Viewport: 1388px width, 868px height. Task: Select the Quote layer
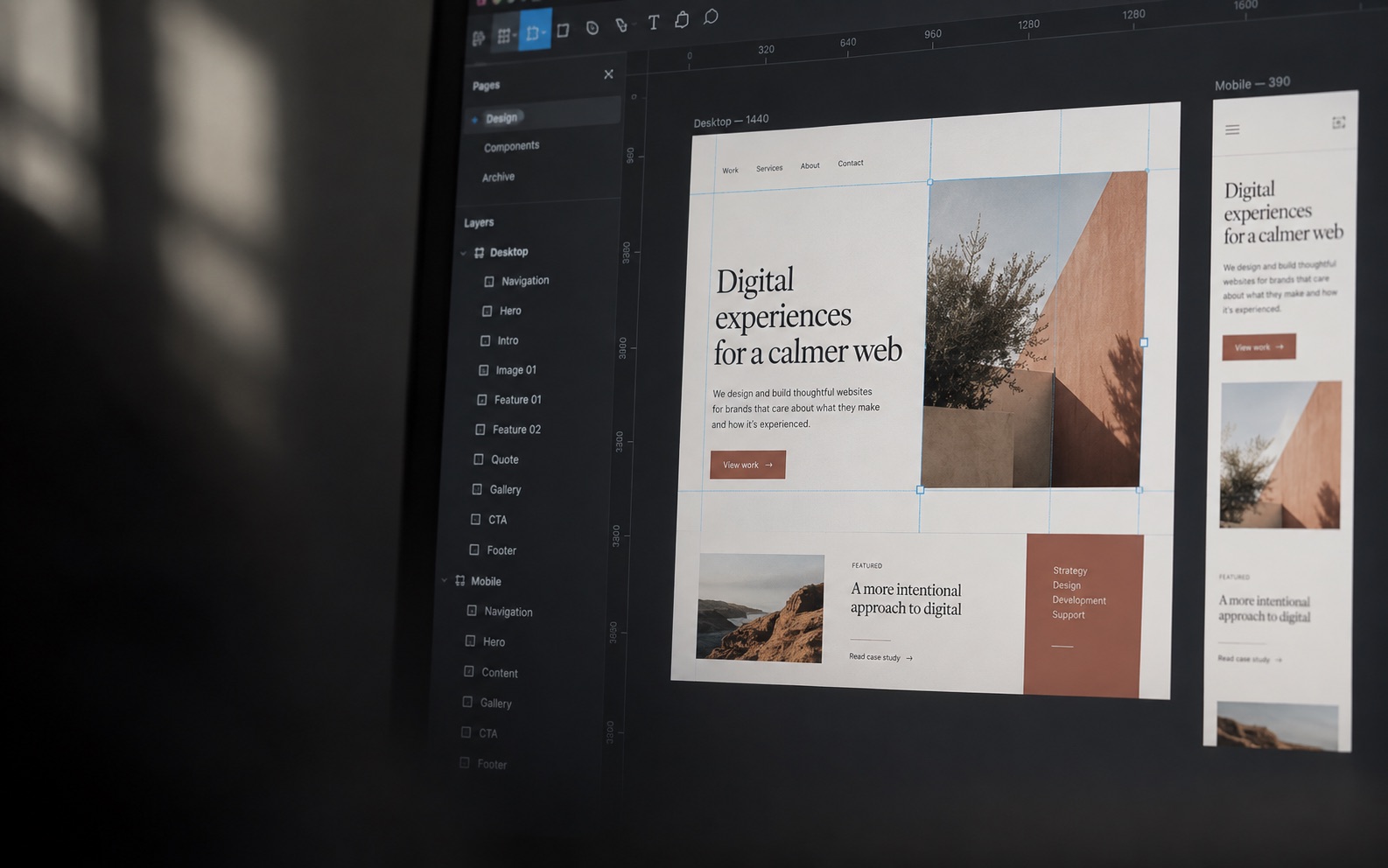pos(495,459)
